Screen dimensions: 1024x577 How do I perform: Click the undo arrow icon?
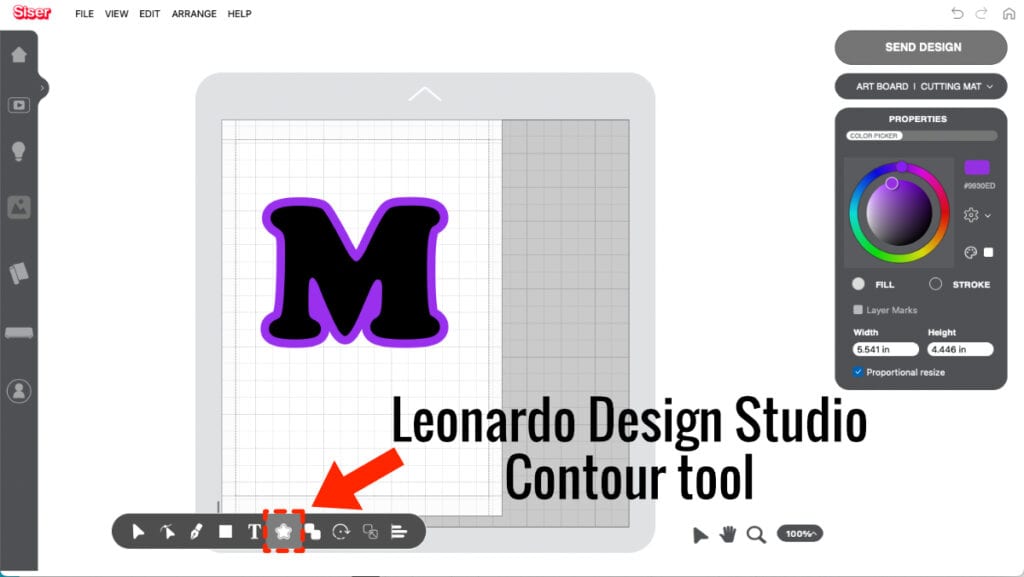point(957,13)
